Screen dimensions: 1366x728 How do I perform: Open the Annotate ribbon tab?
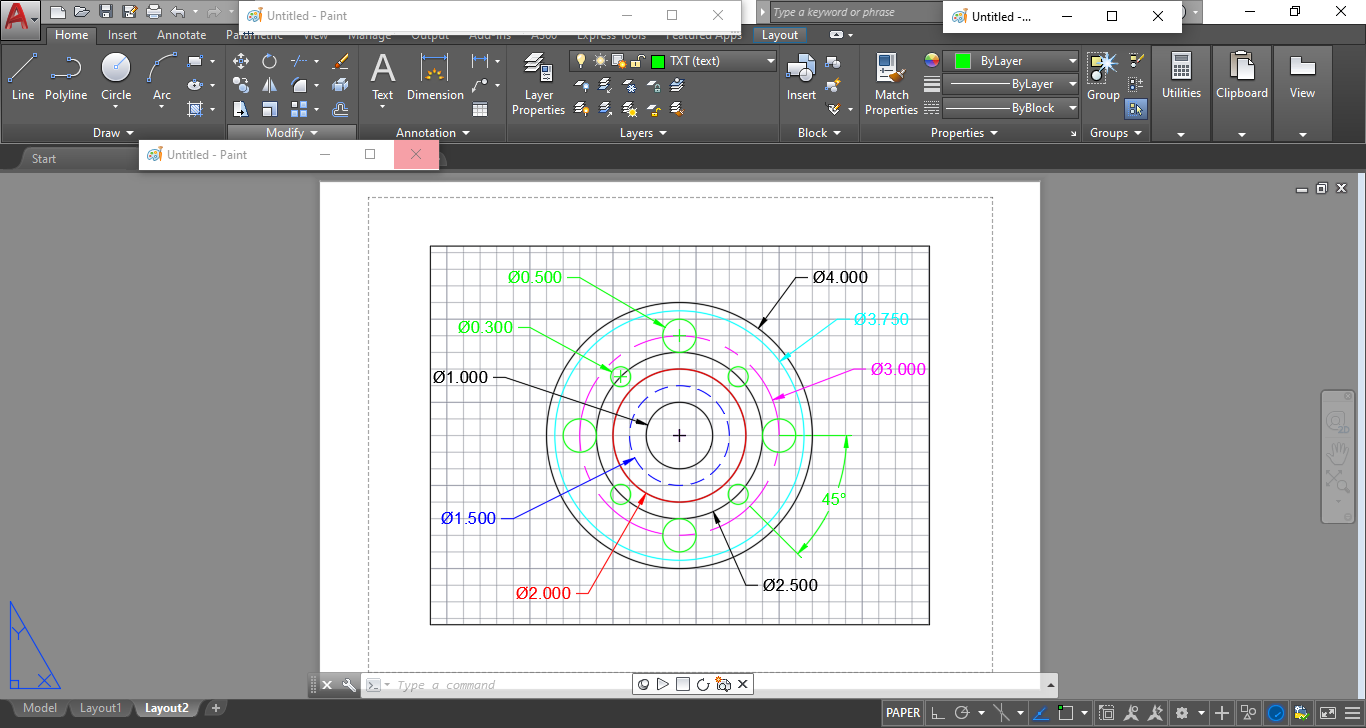coord(181,35)
